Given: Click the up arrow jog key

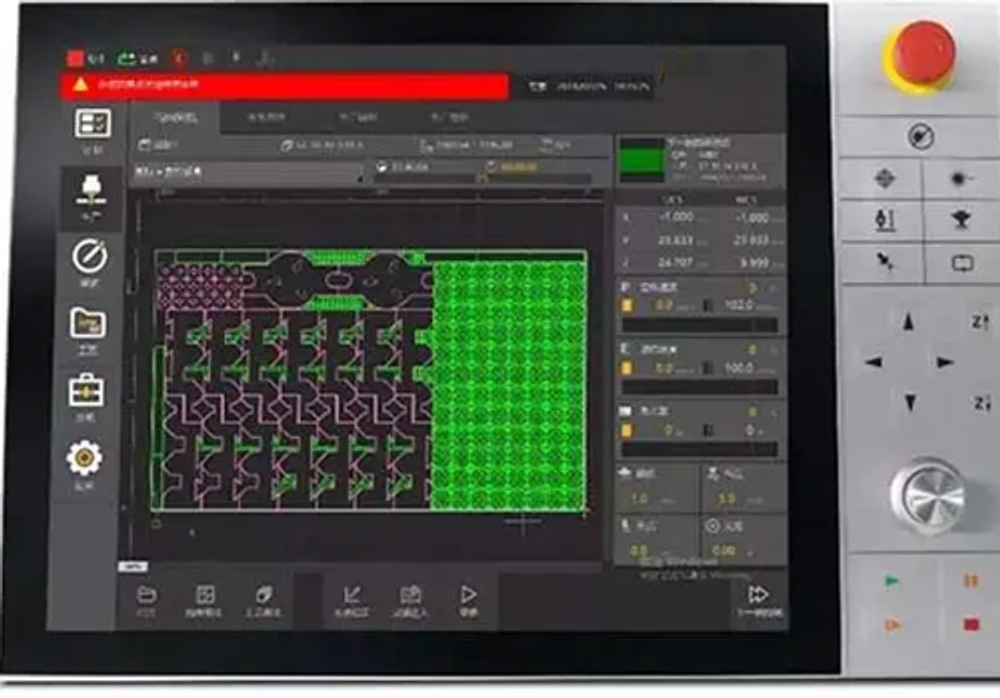Looking at the screenshot, I should (x=909, y=321).
